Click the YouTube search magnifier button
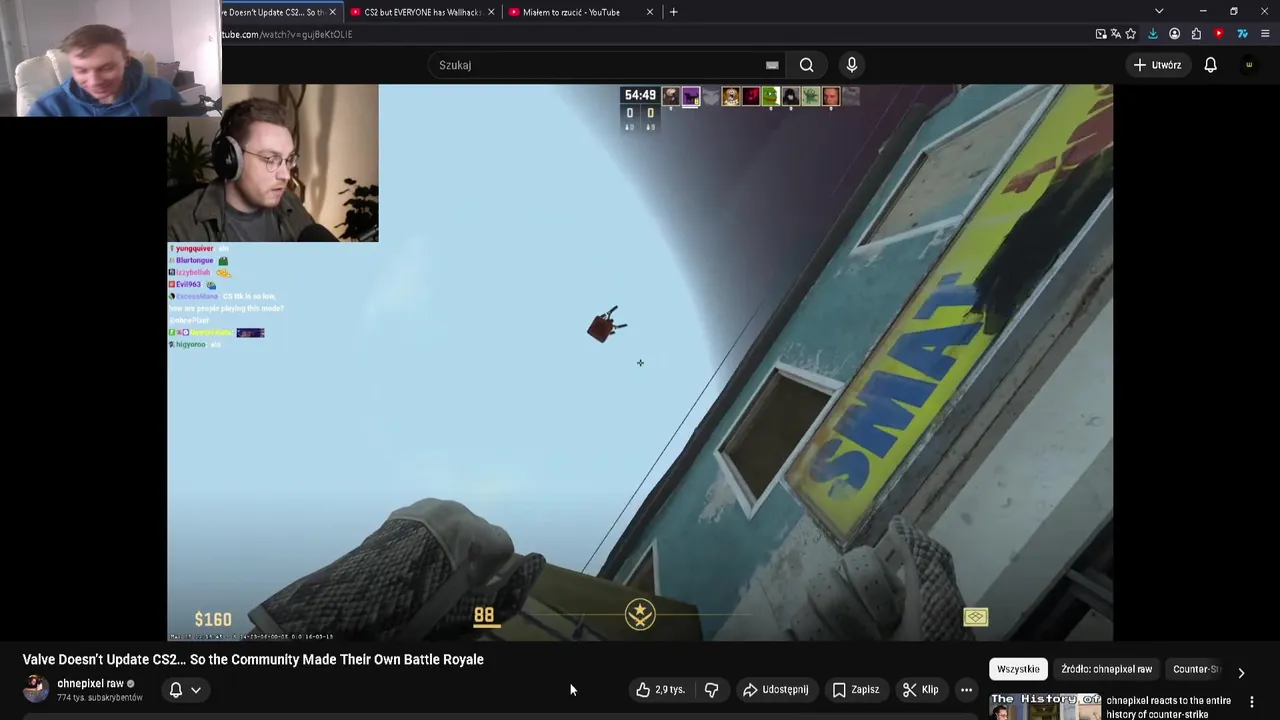This screenshot has height=720, width=1280. coord(806,65)
